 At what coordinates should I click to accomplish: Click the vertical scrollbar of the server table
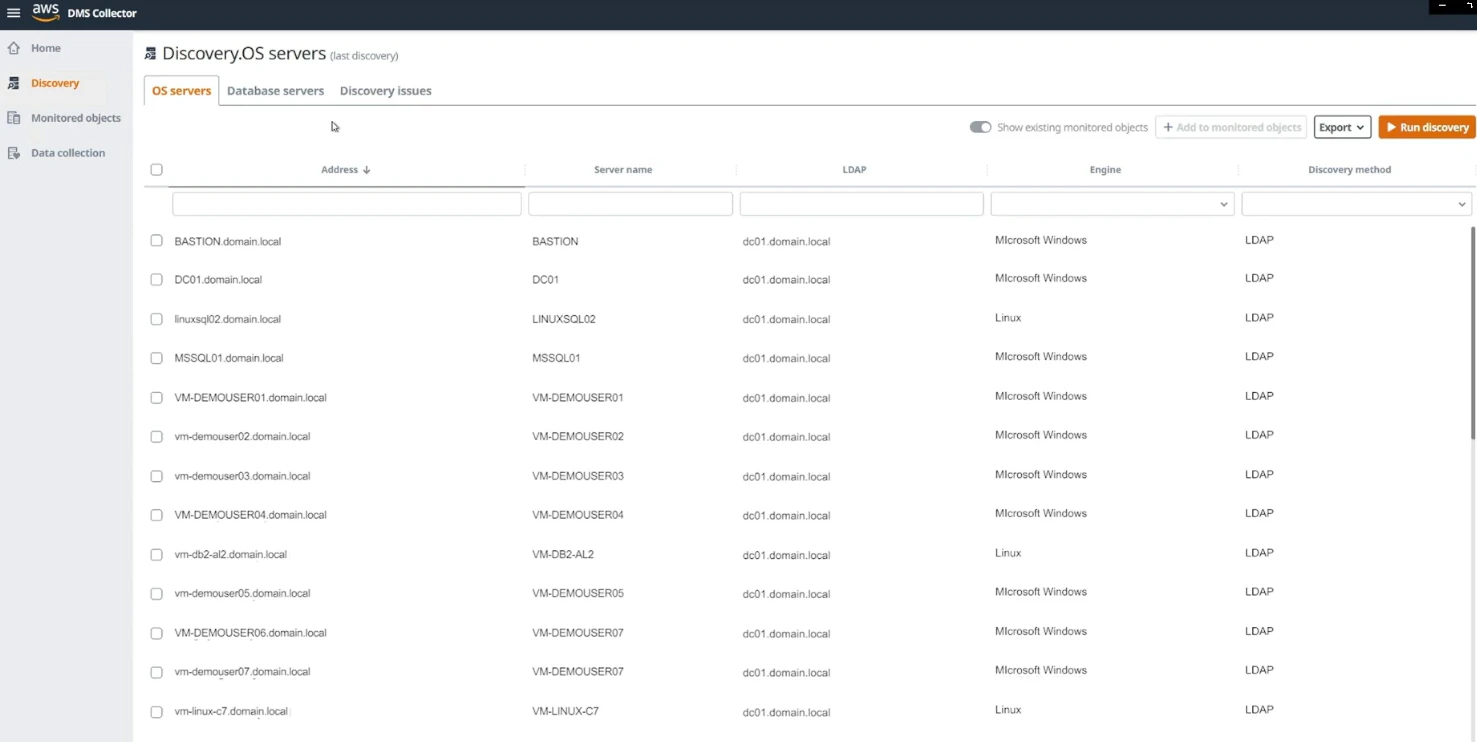[x=1473, y=332]
